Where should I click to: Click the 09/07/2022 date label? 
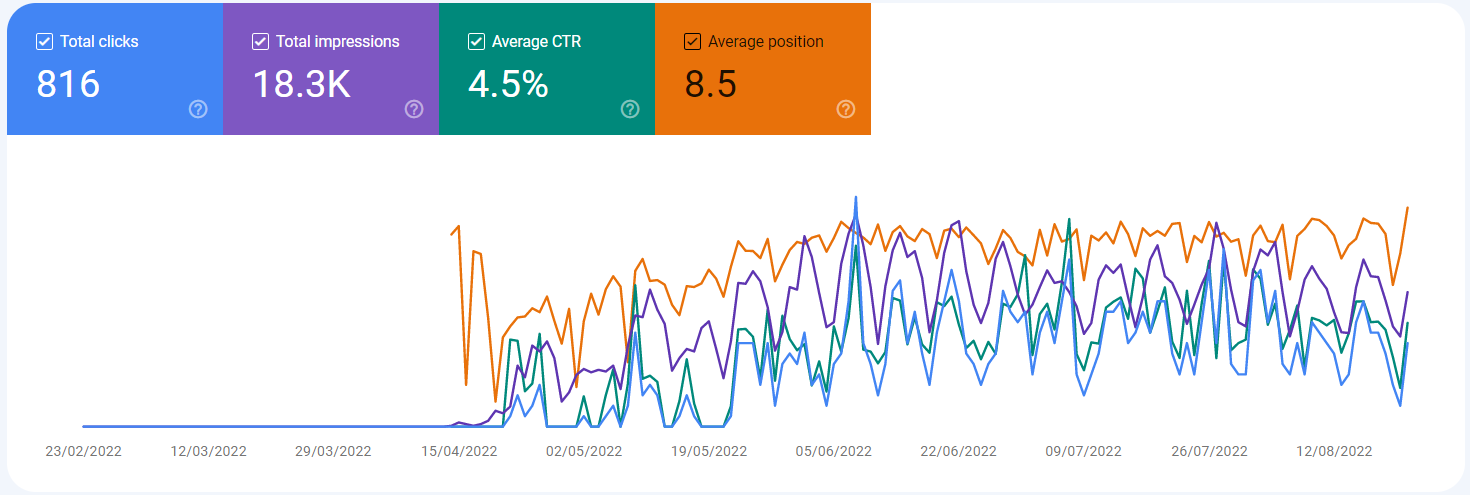[1084, 452]
